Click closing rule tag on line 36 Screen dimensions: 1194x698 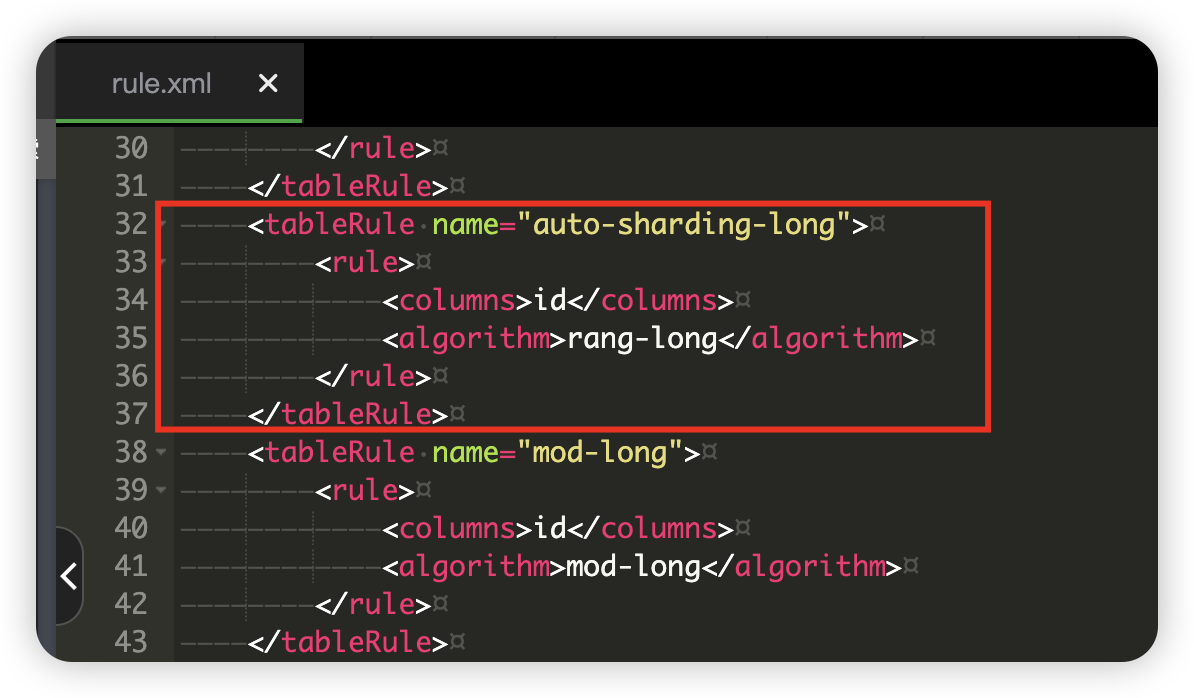372,376
